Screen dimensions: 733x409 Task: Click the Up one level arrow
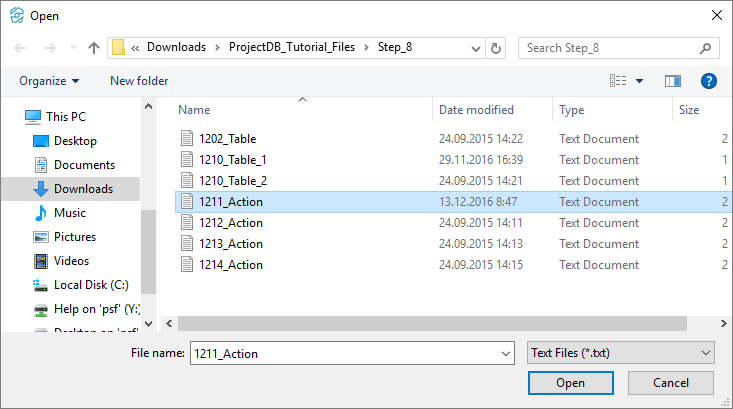coord(94,48)
